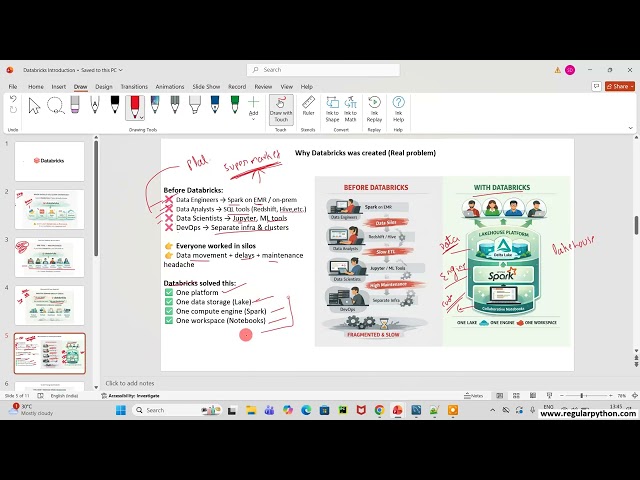
Task: Click the warning triangle icon in title bar
Action: point(557,70)
